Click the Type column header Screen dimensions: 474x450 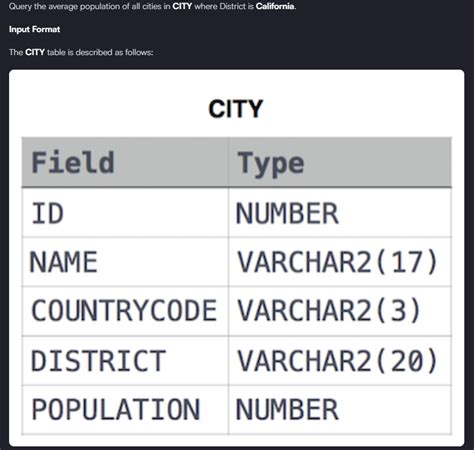click(x=340, y=162)
